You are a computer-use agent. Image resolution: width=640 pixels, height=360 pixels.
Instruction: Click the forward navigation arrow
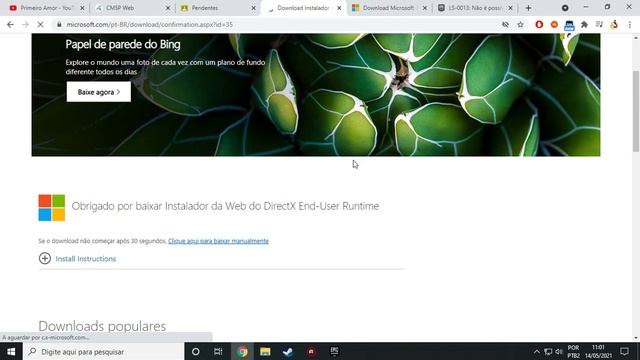point(25,24)
